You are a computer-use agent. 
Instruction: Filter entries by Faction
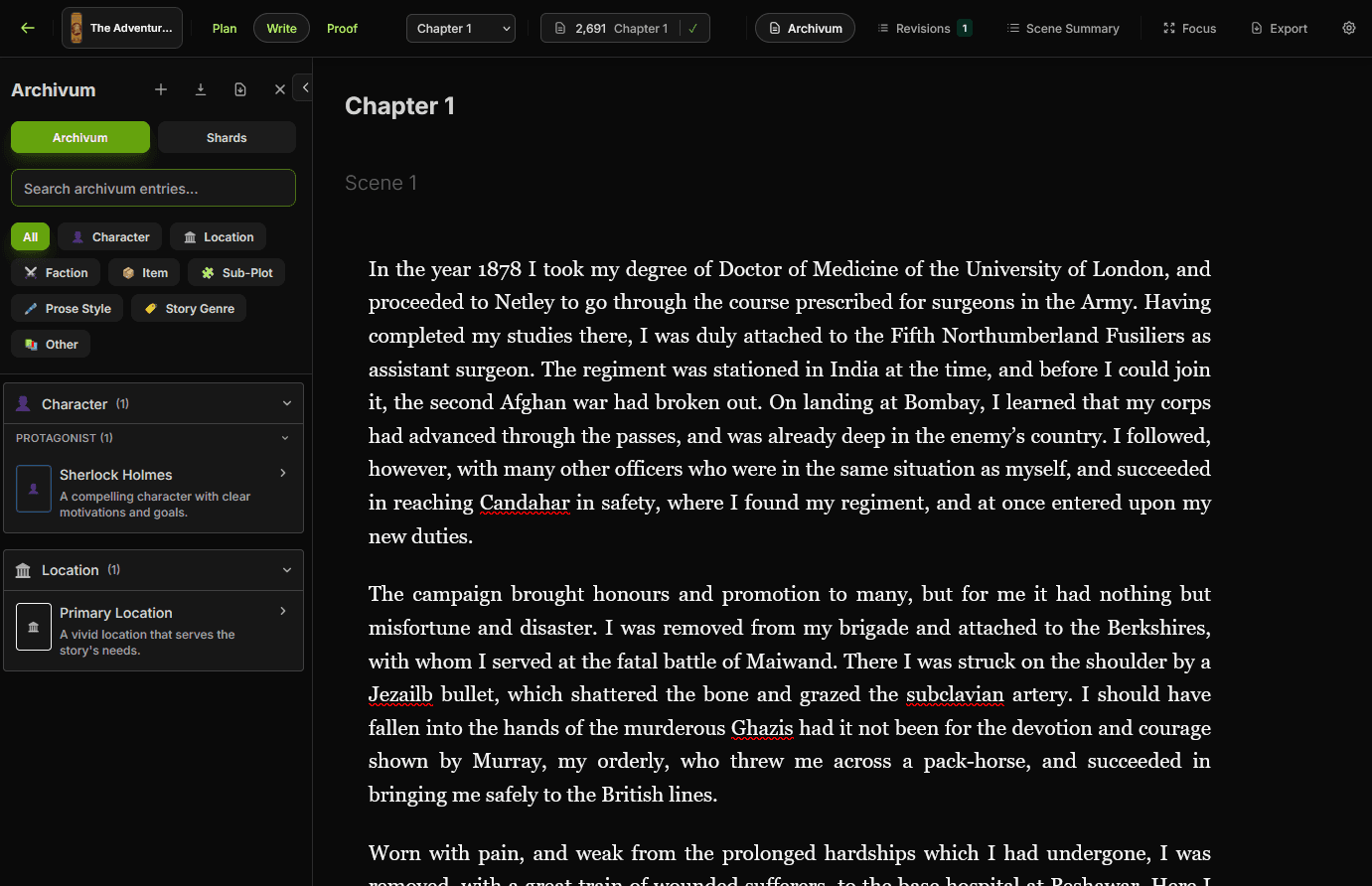tap(56, 272)
